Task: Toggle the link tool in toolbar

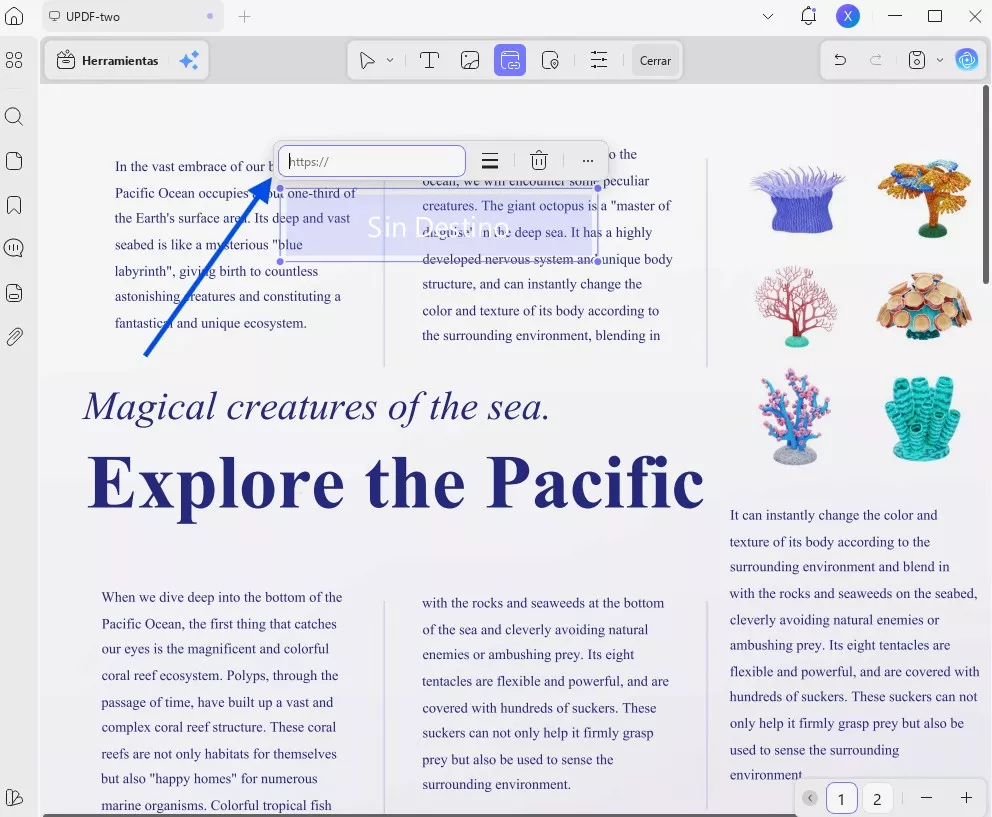Action: pyautogui.click(x=509, y=61)
